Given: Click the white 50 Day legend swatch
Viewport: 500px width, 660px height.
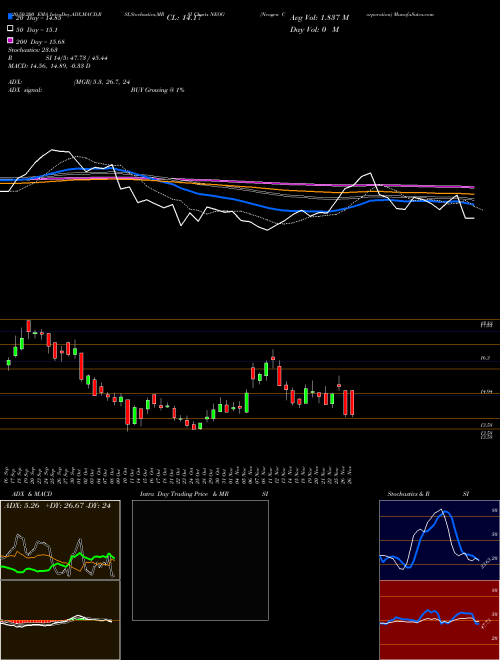Looking at the screenshot, I should pos(10,29).
